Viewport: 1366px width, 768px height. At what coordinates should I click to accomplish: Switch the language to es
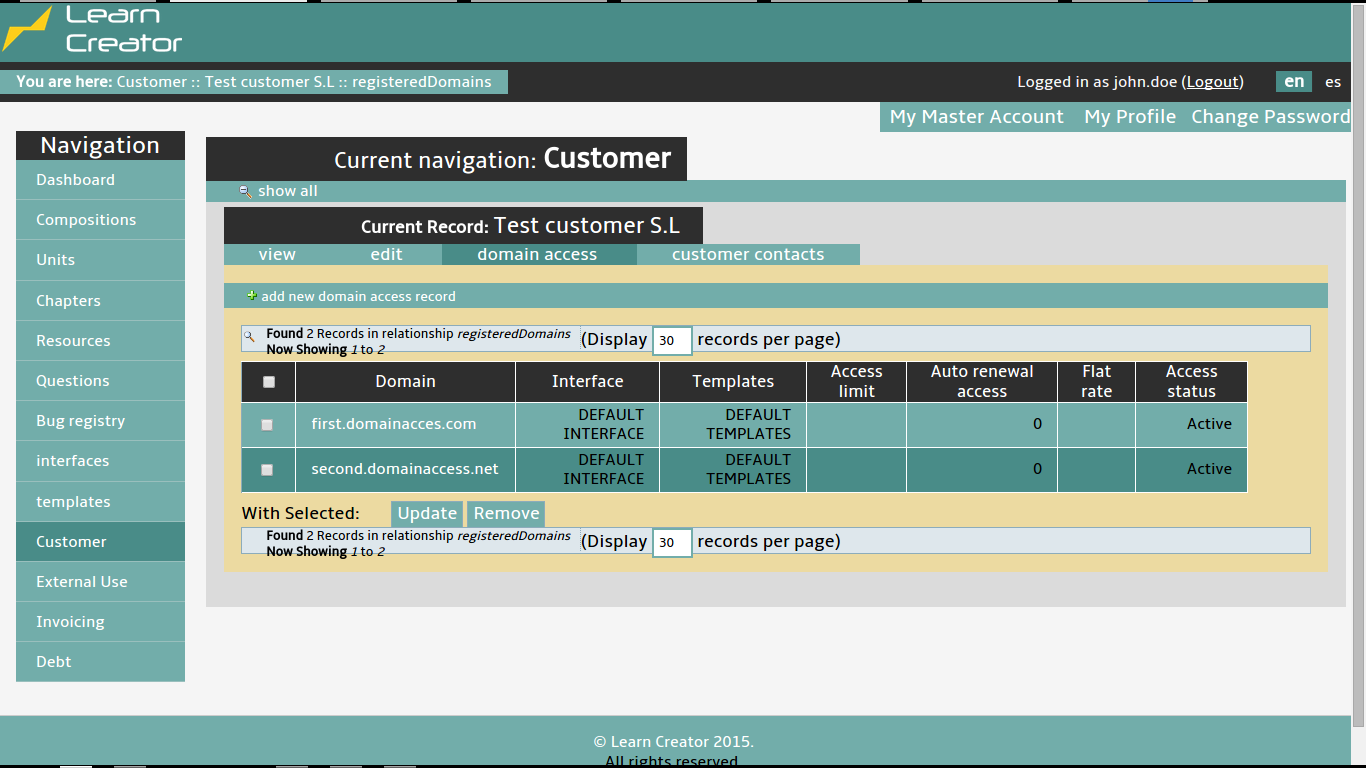pos(1333,82)
